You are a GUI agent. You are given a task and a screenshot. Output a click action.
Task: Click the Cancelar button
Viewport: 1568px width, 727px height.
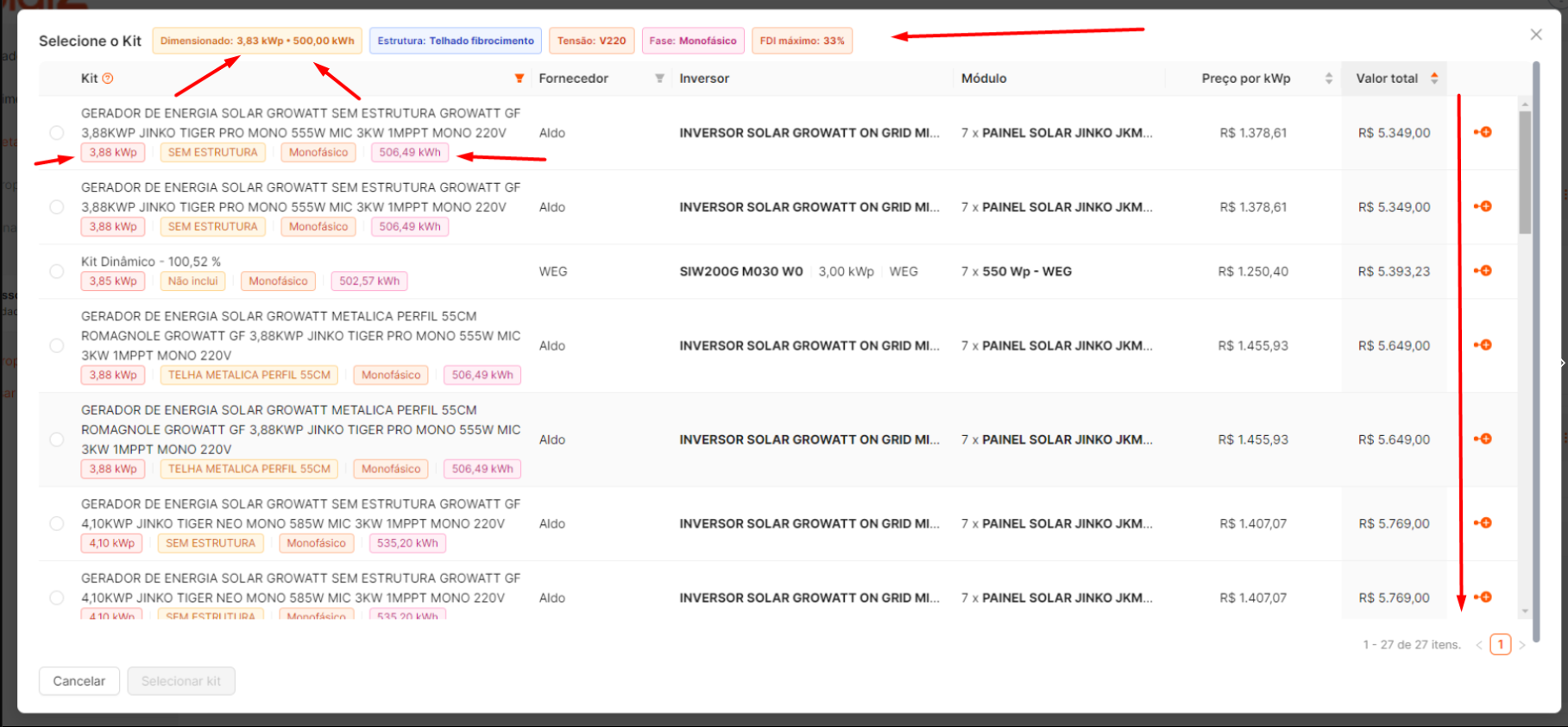(79, 681)
